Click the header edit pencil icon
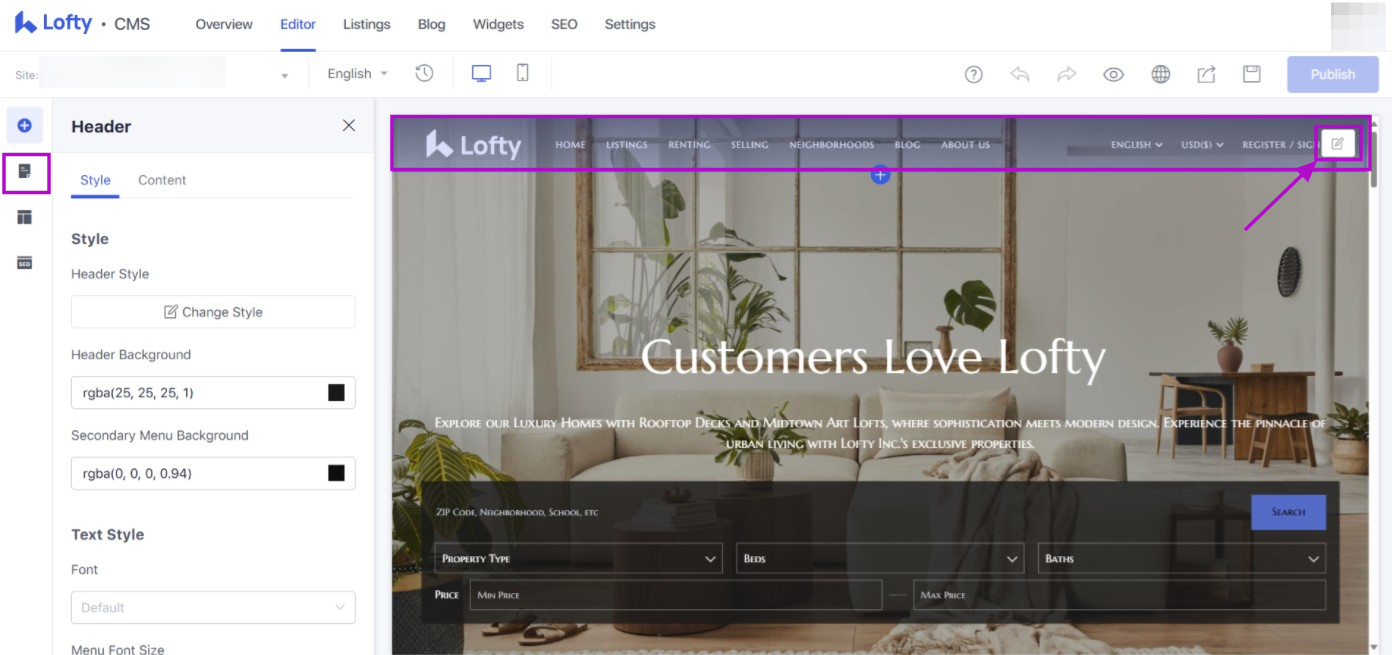Image resolution: width=1392 pixels, height=655 pixels. click(x=1337, y=144)
